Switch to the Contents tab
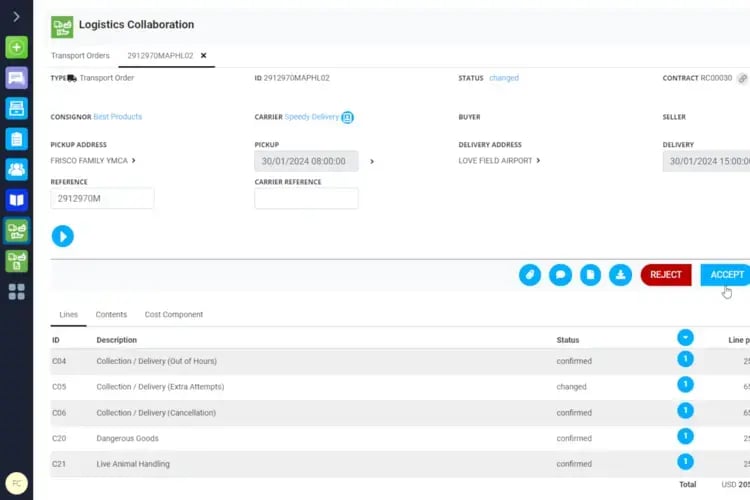Viewport: 750px width, 500px height. pyautogui.click(x=111, y=314)
